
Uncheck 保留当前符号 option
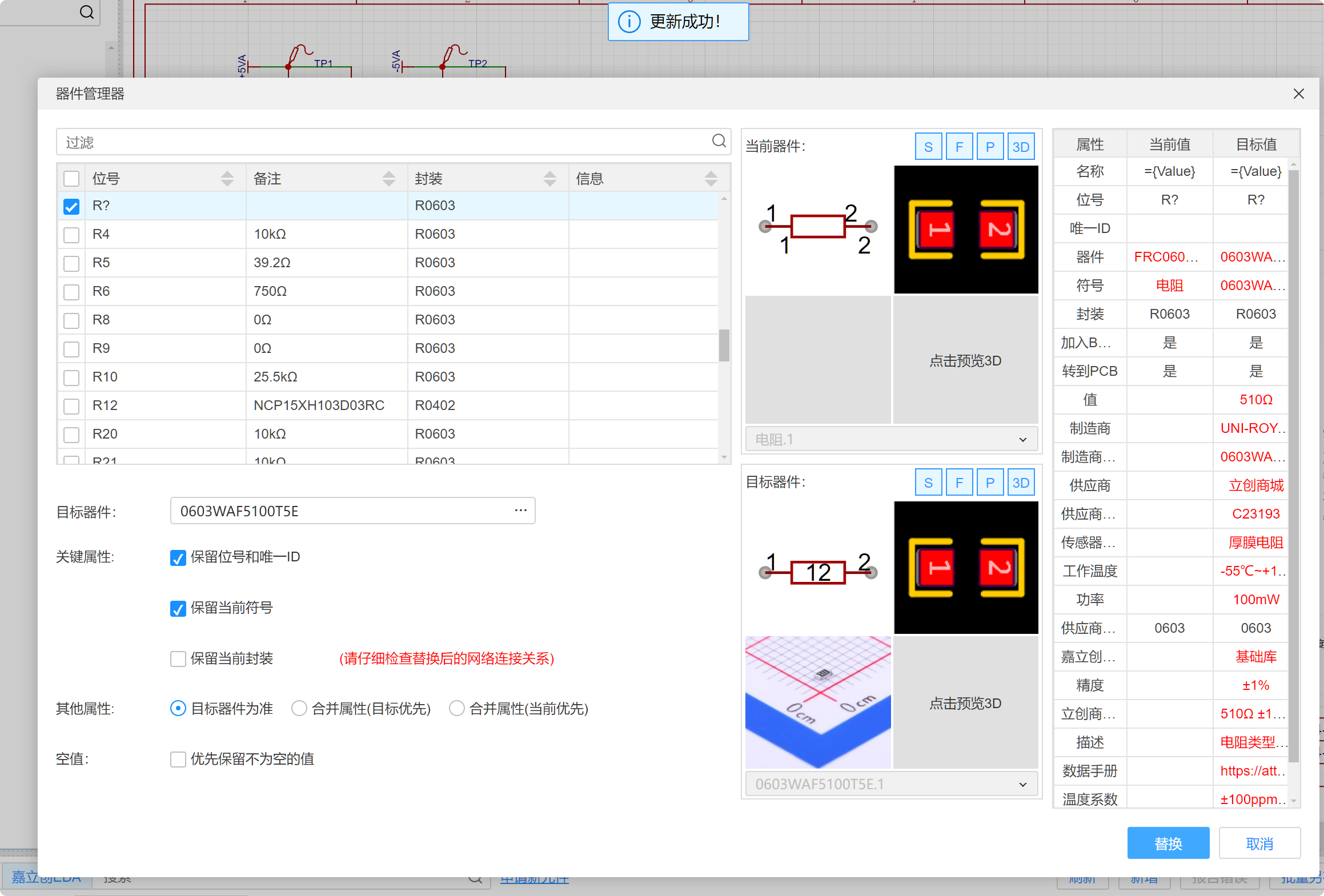tap(178, 609)
